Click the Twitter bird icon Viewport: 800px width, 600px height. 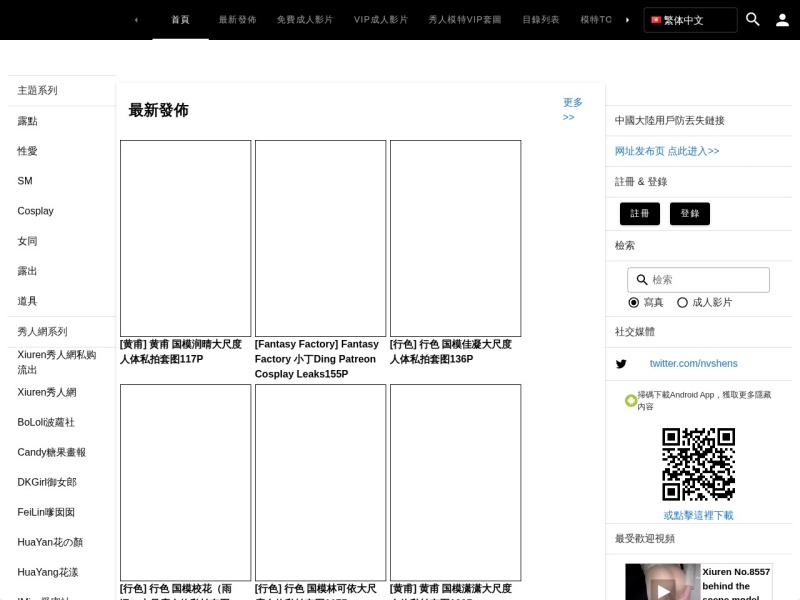tap(621, 364)
